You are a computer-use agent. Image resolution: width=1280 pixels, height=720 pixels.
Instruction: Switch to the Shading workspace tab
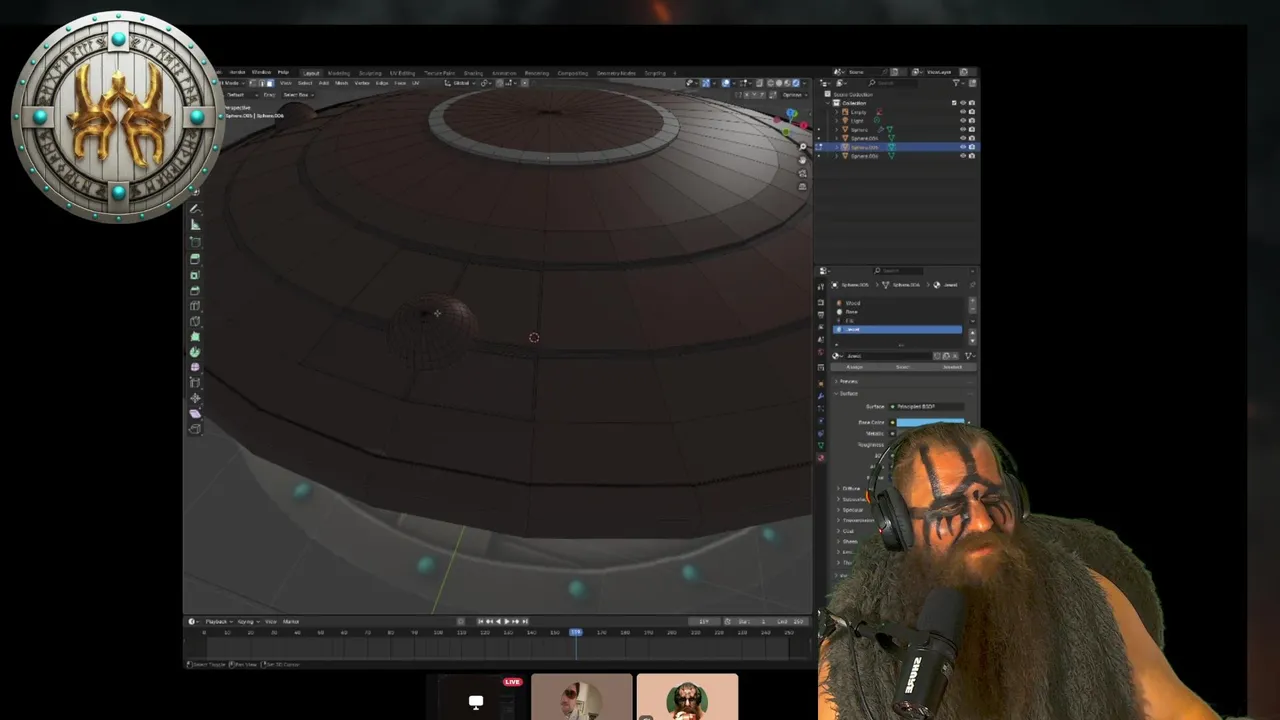pyautogui.click(x=473, y=73)
